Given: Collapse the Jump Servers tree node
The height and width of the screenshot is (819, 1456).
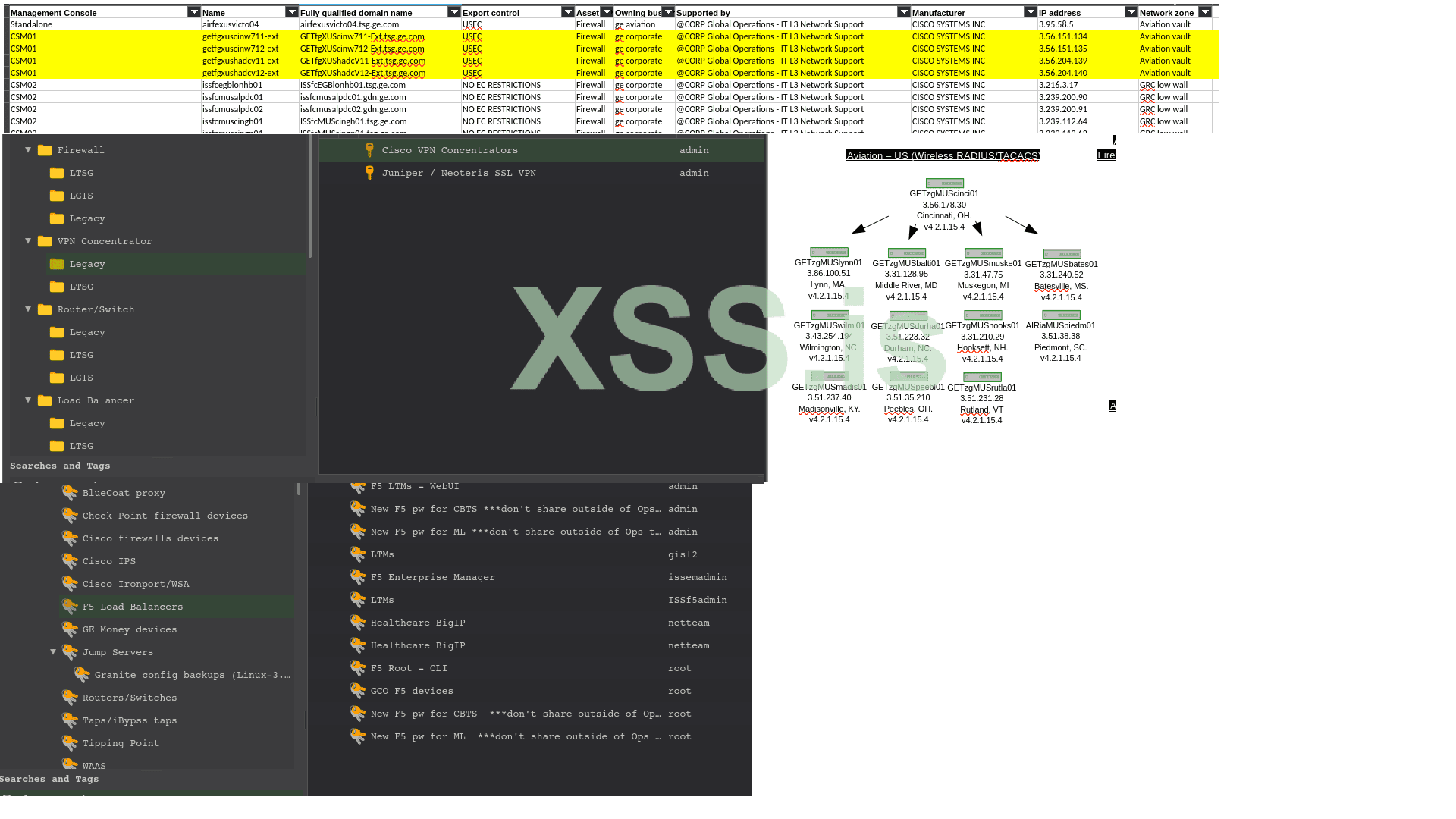Looking at the screenshot, I should 53,652.
